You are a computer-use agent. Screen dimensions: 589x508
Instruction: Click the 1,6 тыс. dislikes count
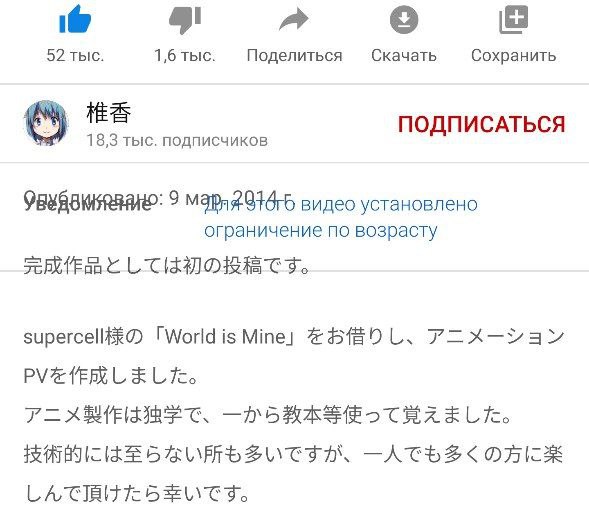(x=185, y=55)
